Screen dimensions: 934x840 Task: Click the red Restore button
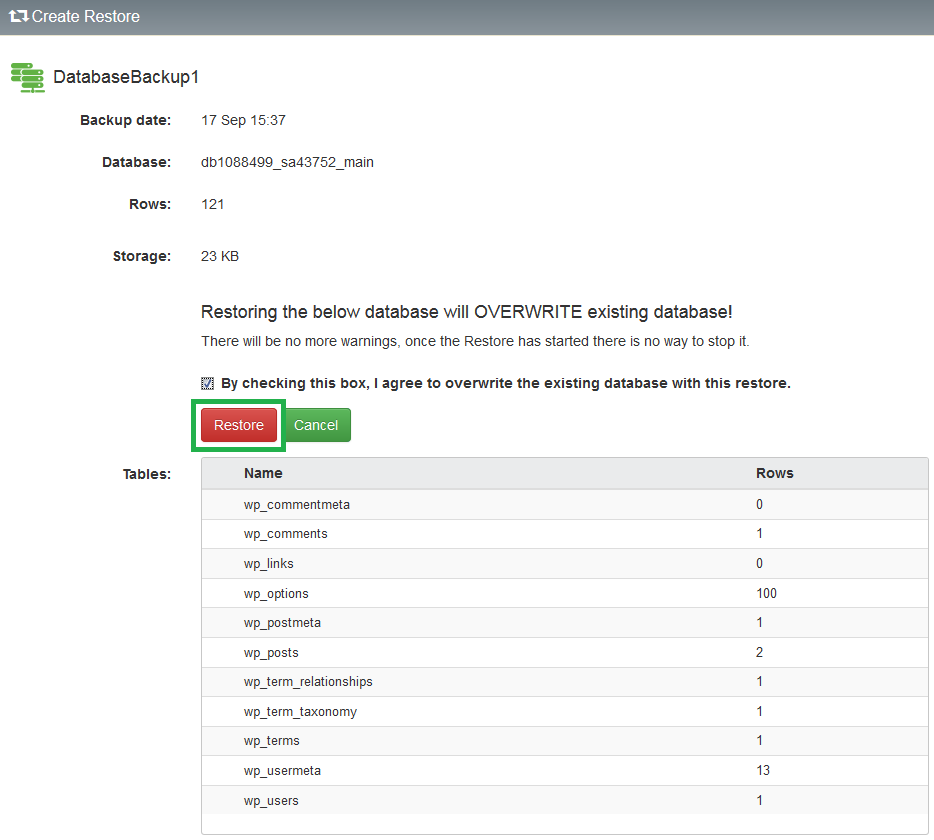(239, 425)
